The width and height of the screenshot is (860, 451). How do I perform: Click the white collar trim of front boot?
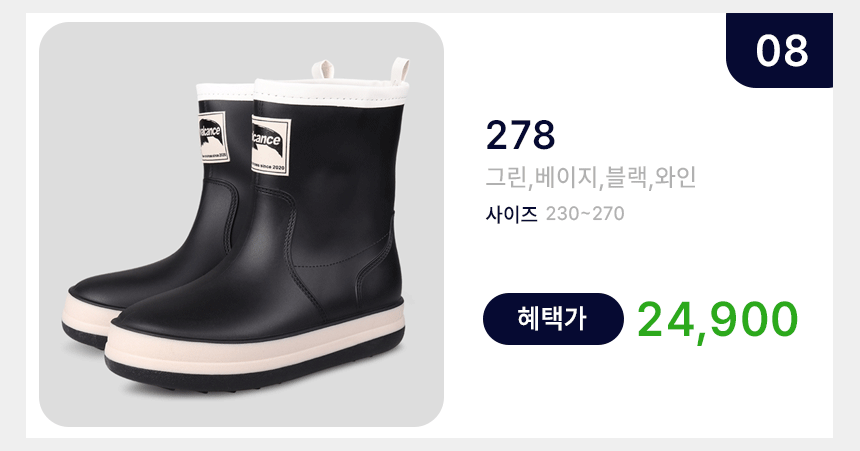click(x=332, y=93)
